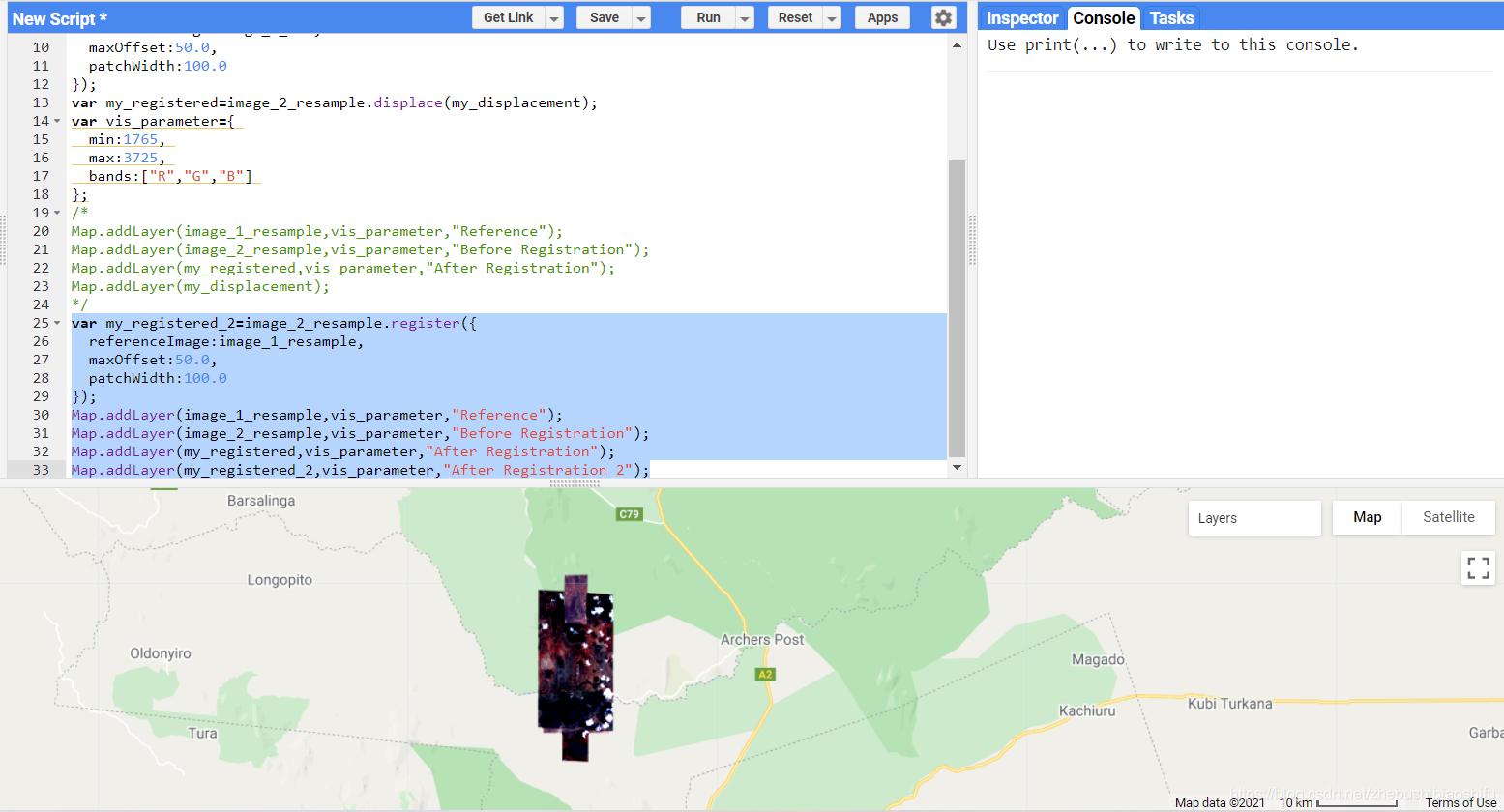1504x812 pixels.
Task: Run the current script
Action: (707, 16)
